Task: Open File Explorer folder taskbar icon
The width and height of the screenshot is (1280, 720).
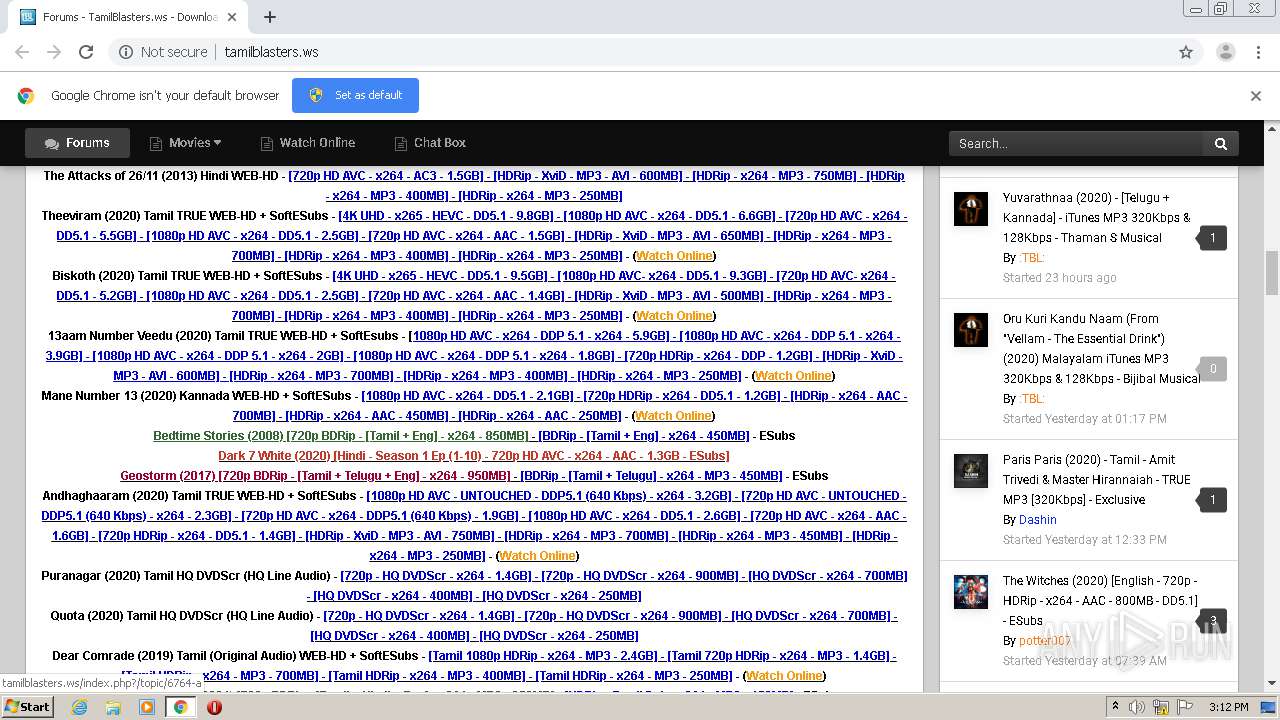Action: pos(113,707)
